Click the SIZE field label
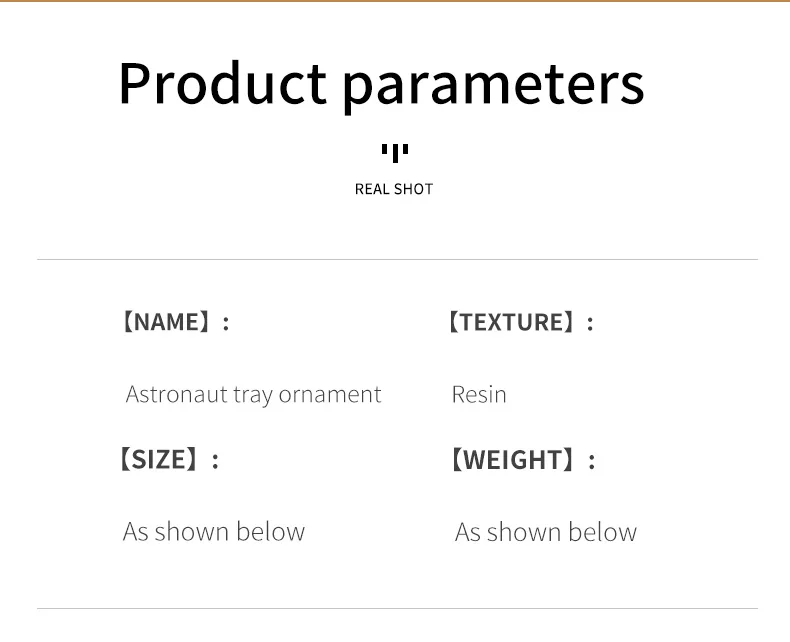The image size is (790, 642). pos(166,459)
